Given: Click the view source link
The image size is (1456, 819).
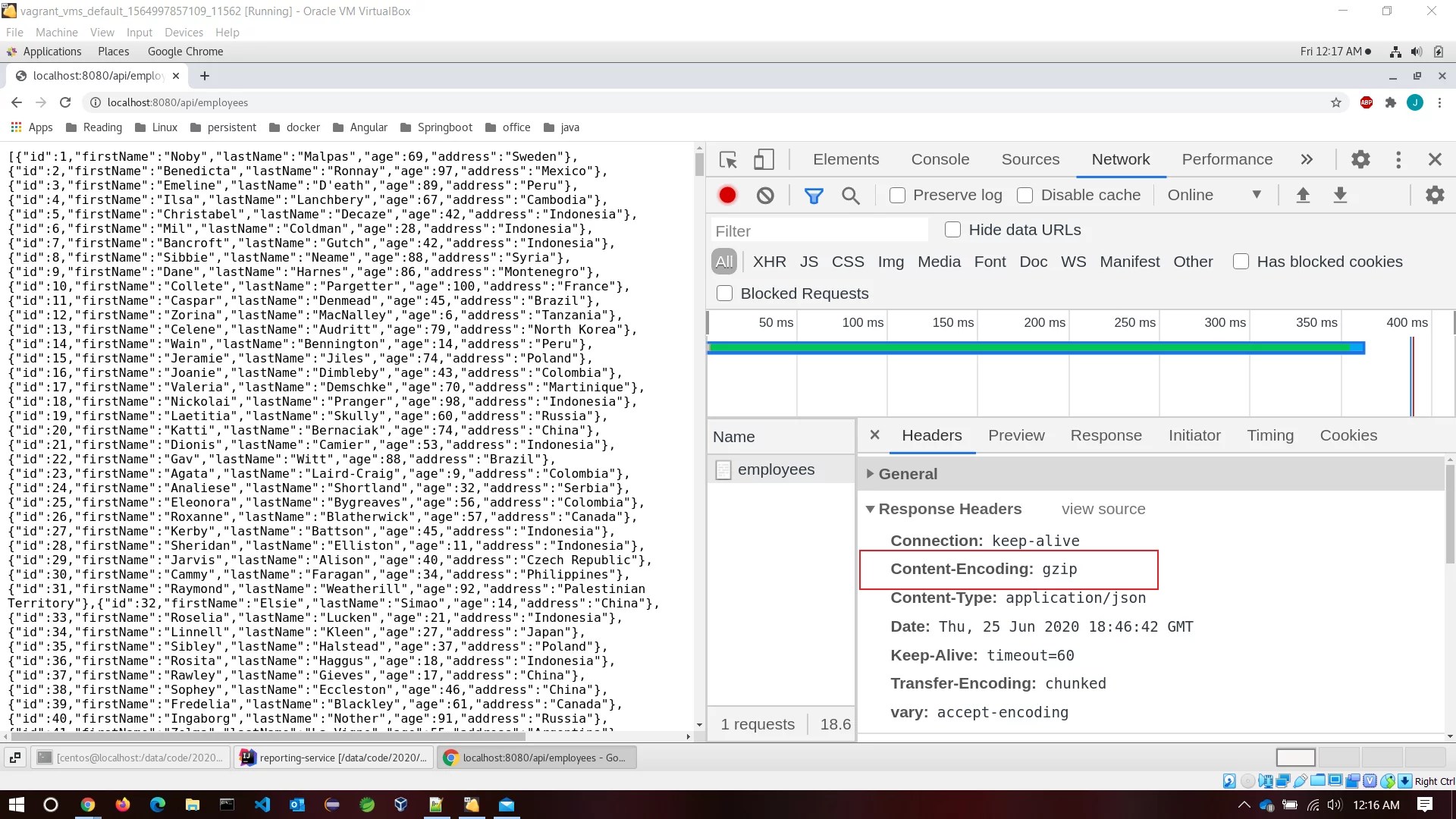Looking at the screenshot, I should point(1103,510).
